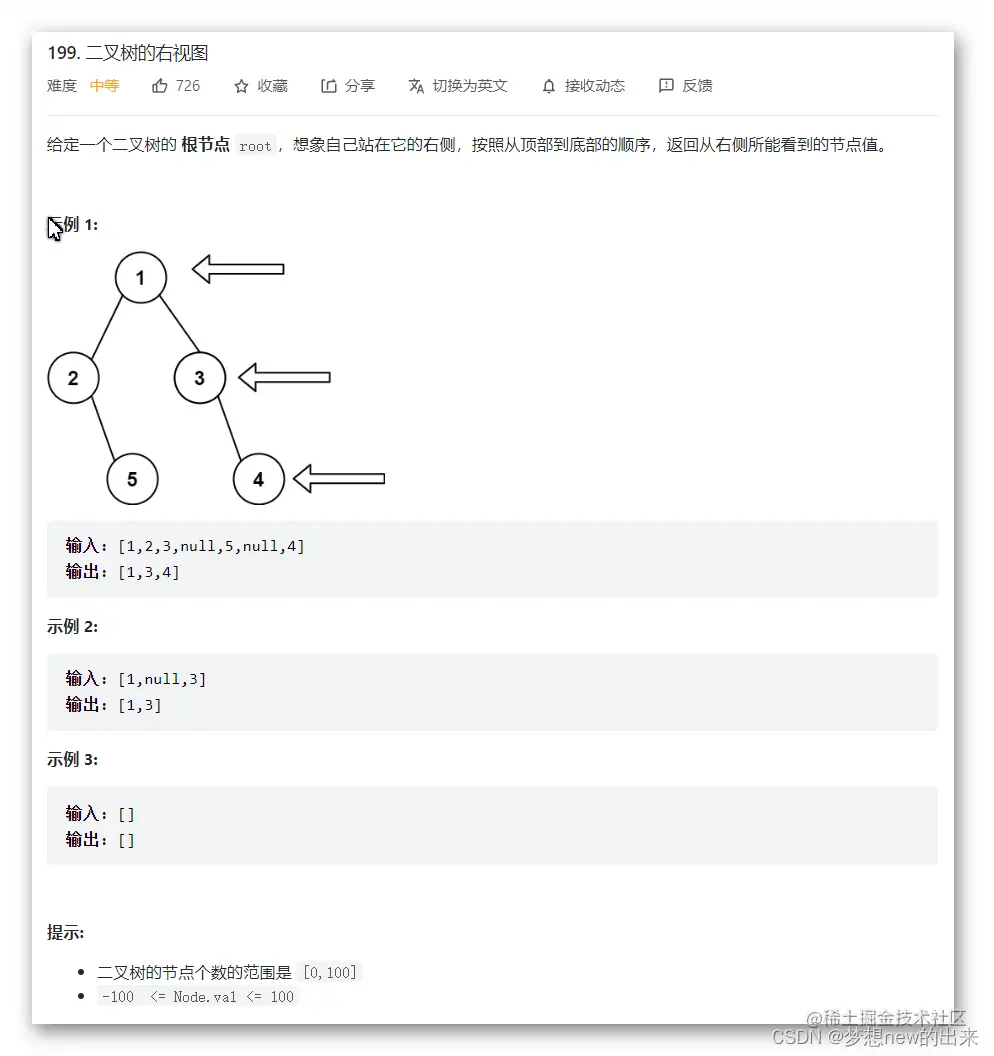Toggle 接收动态 notification subscription
This screenshot has height=1056, width=994.
point(549,86)
